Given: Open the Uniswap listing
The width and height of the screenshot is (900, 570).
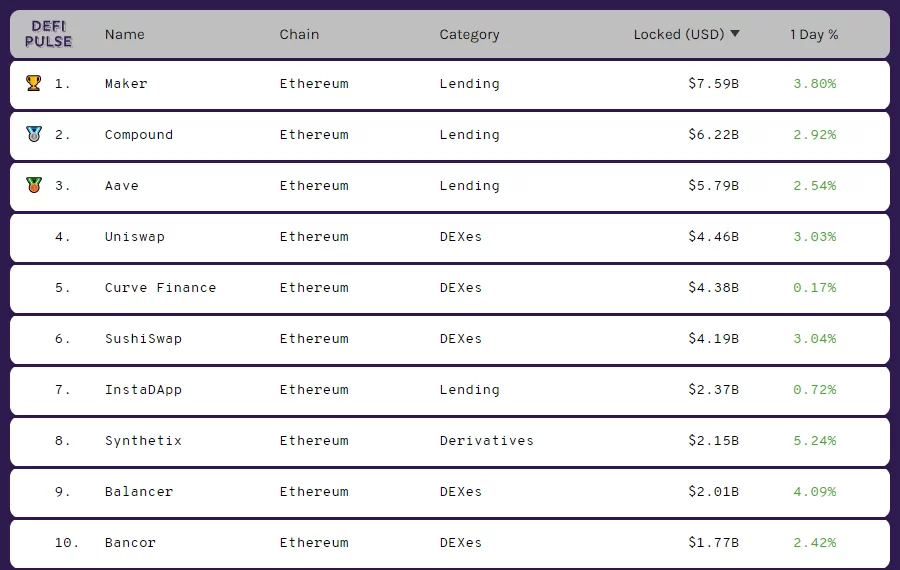Looking at the screenshot, I should pos(135,237).
